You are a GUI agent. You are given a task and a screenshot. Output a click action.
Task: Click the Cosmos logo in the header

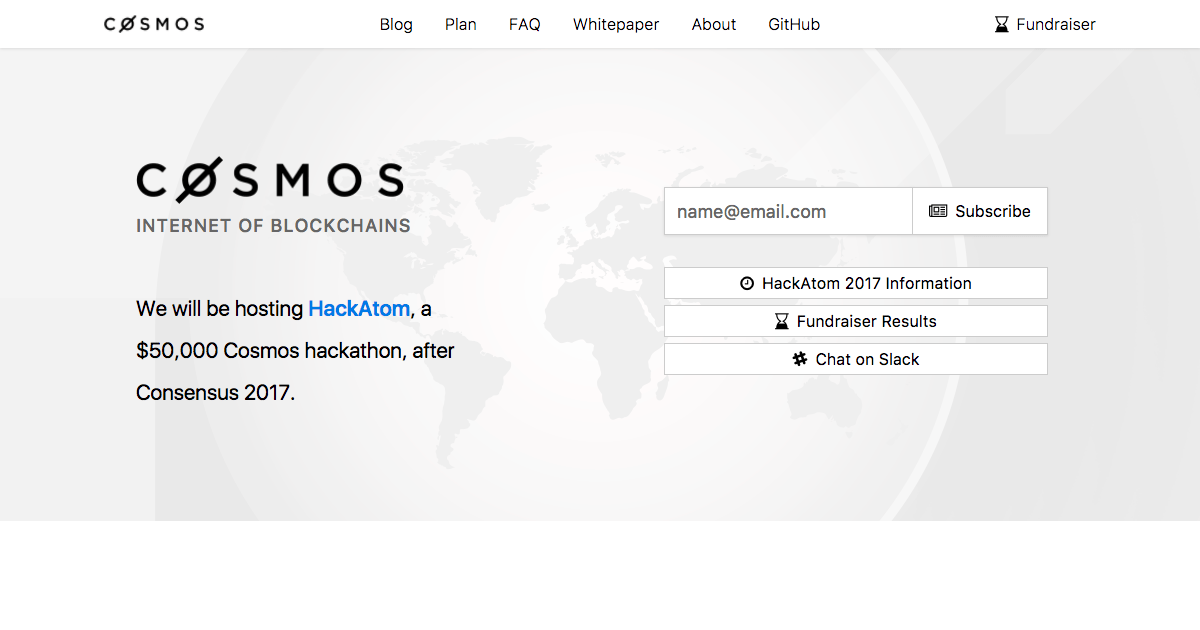[x=154, y=24]
